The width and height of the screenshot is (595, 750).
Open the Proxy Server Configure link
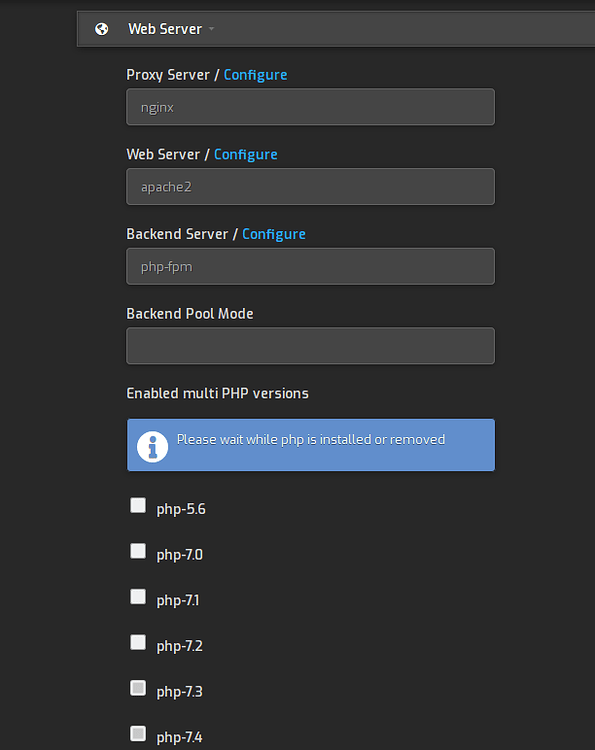[255, 75]
